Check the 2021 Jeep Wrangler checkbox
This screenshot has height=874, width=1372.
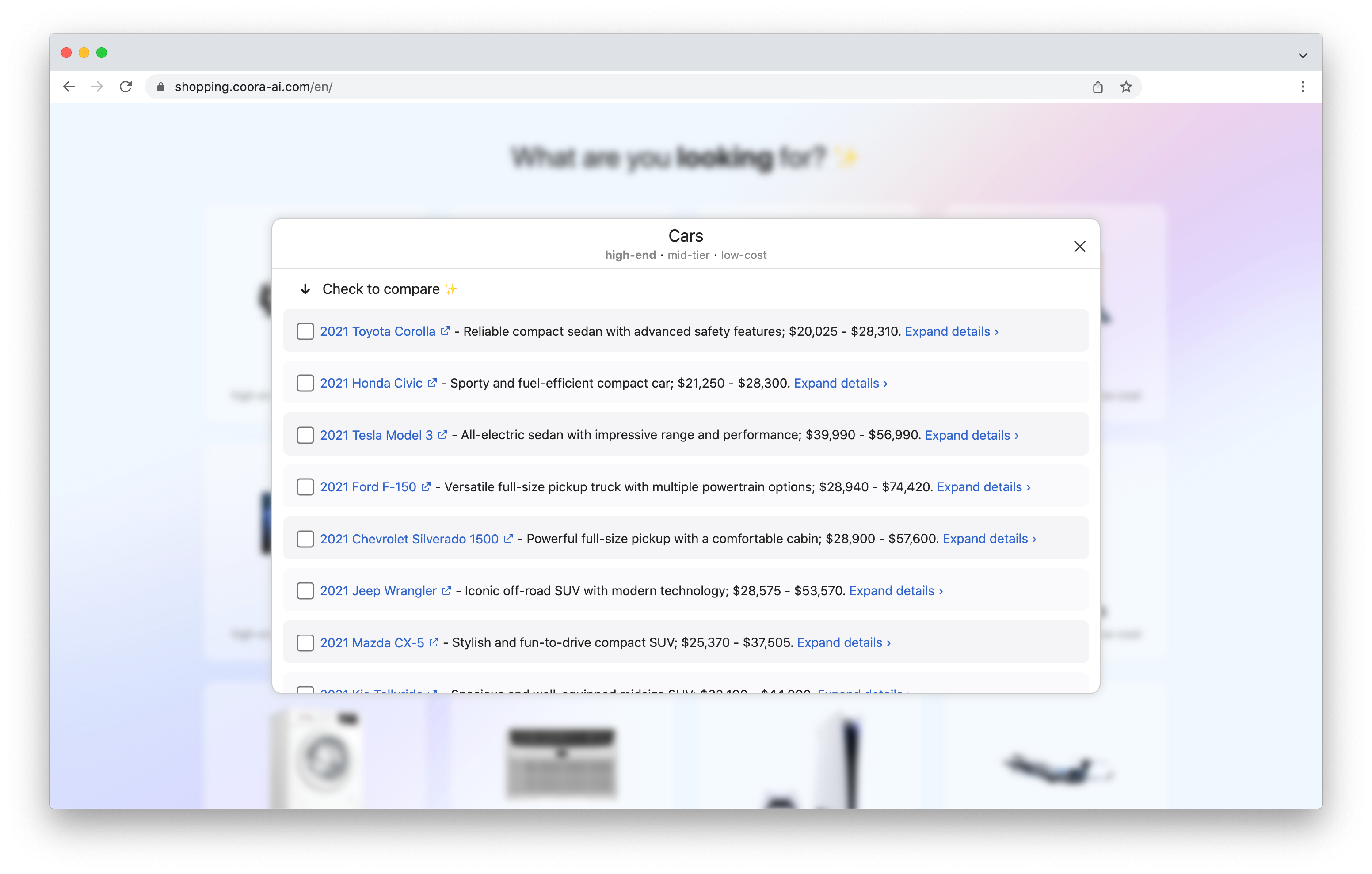(305, 590)
